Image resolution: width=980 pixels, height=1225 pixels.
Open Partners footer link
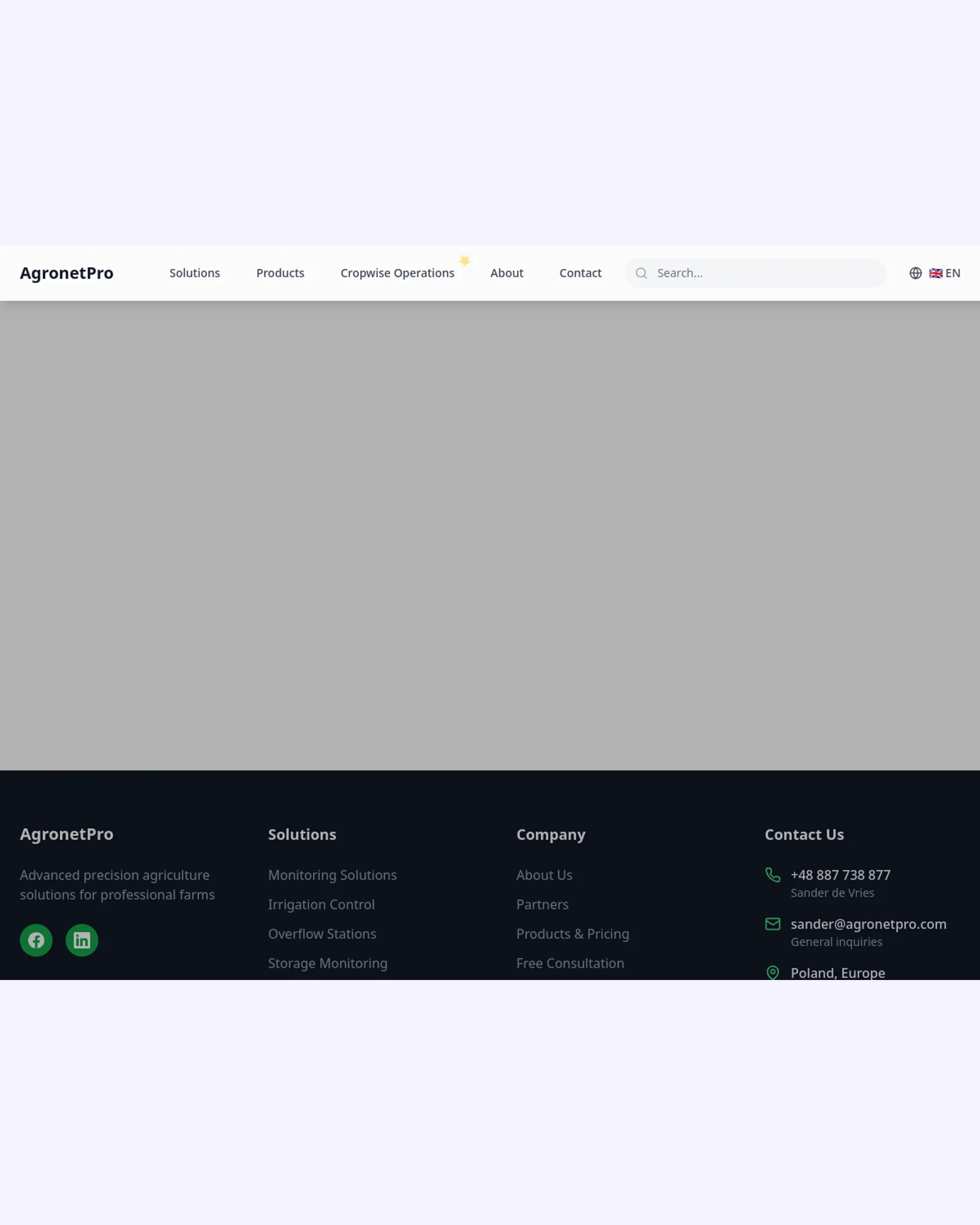(x=543, y=905)
